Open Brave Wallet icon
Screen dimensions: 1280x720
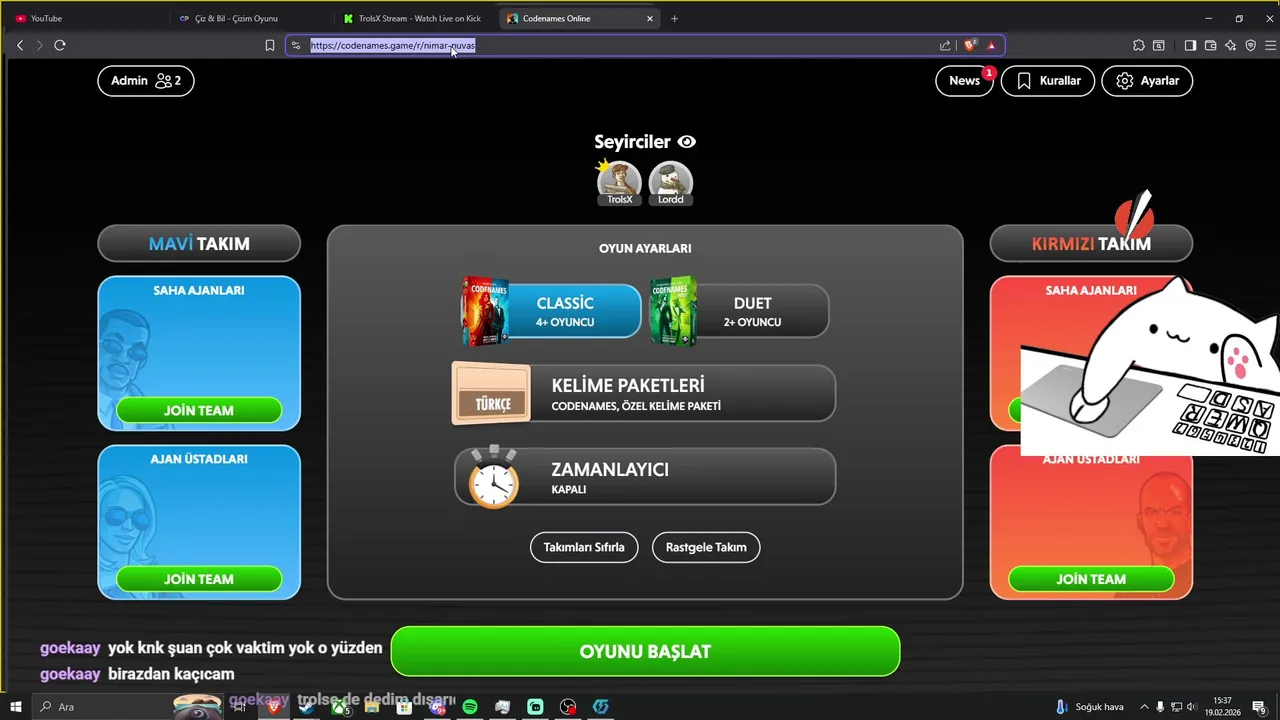tap(1210, 45)
